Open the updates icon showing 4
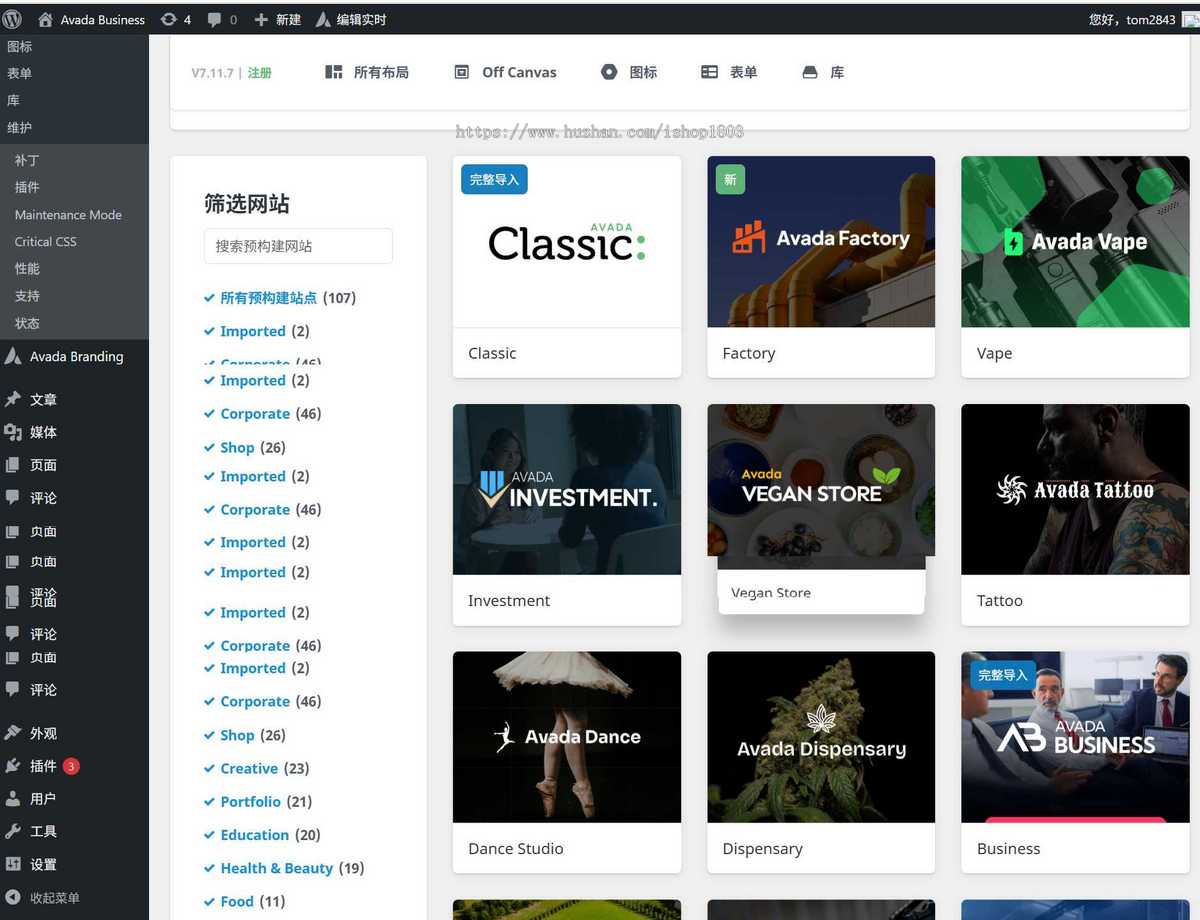 [168, 19]
